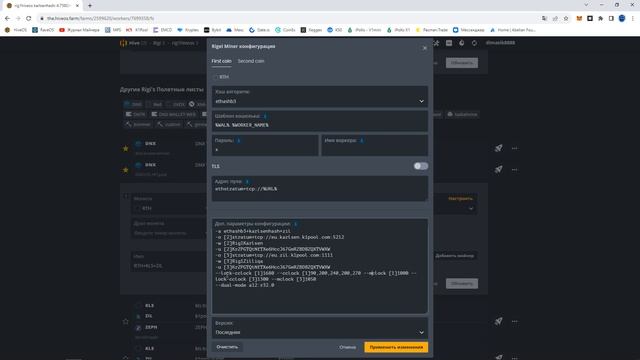Image resolution: width=640 pixels, height=360 pixels.
Task: Click the lower grey Обновить button behind the dialog
Action: (x=462, y=284)
